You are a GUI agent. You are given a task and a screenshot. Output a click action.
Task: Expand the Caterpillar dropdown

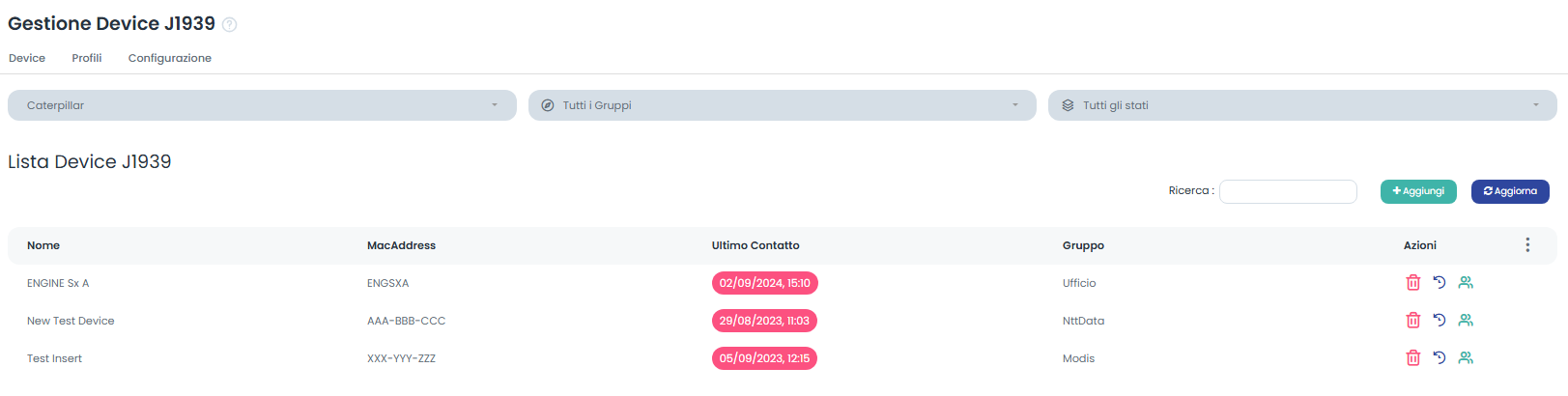pyautogui.click(x=262, y=105)
